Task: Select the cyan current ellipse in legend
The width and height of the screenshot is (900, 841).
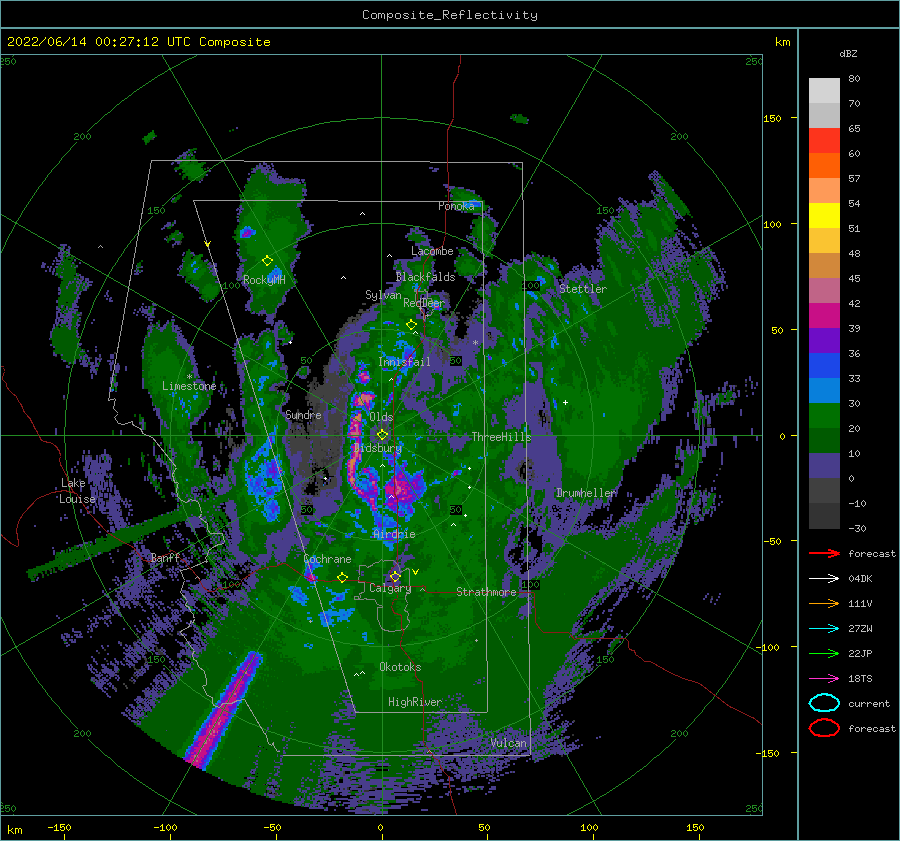Action: click(x=824, y=703)
